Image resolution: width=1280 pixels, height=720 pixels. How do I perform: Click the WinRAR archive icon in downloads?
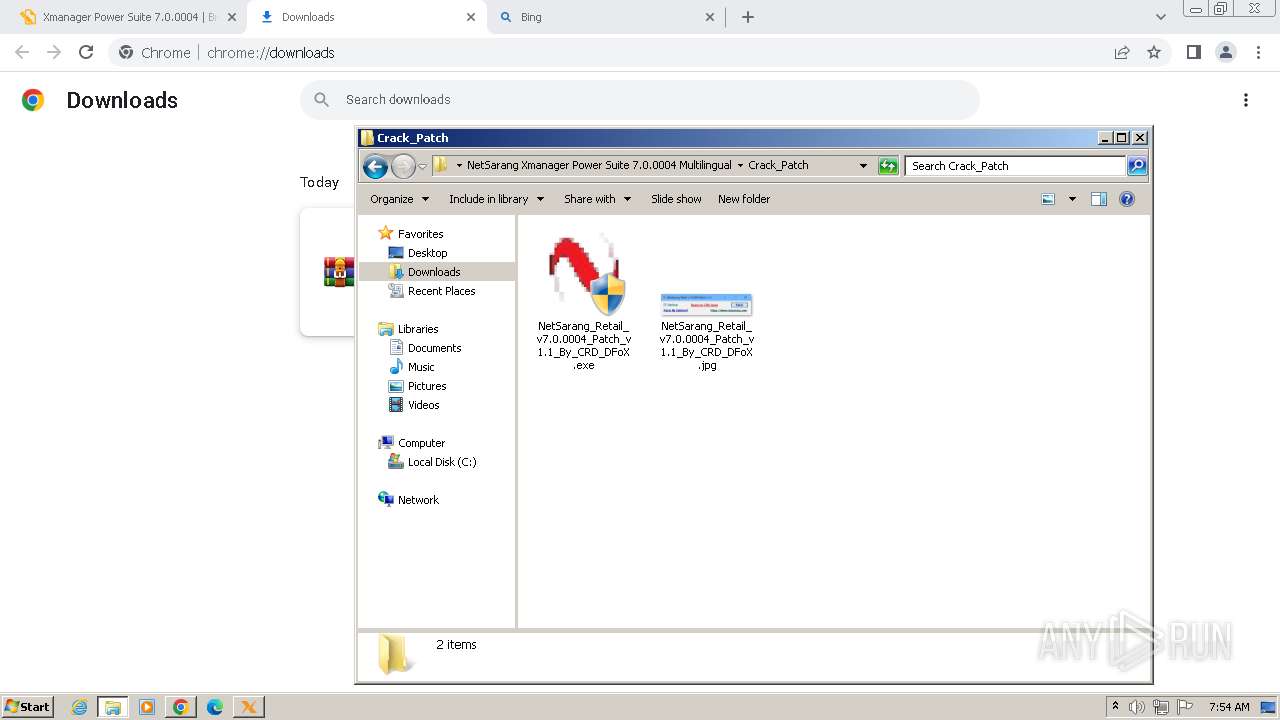coord(339,272)
